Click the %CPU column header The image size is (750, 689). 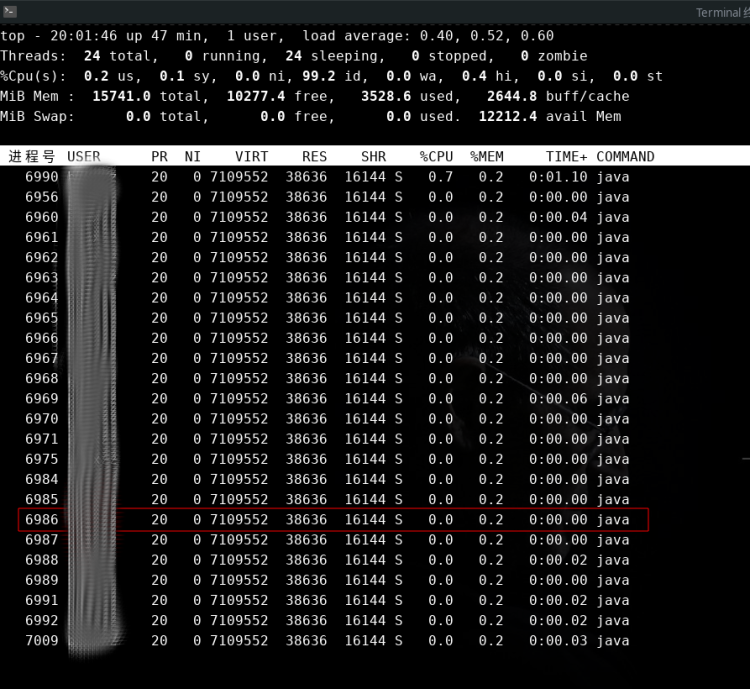pos(436,157)
